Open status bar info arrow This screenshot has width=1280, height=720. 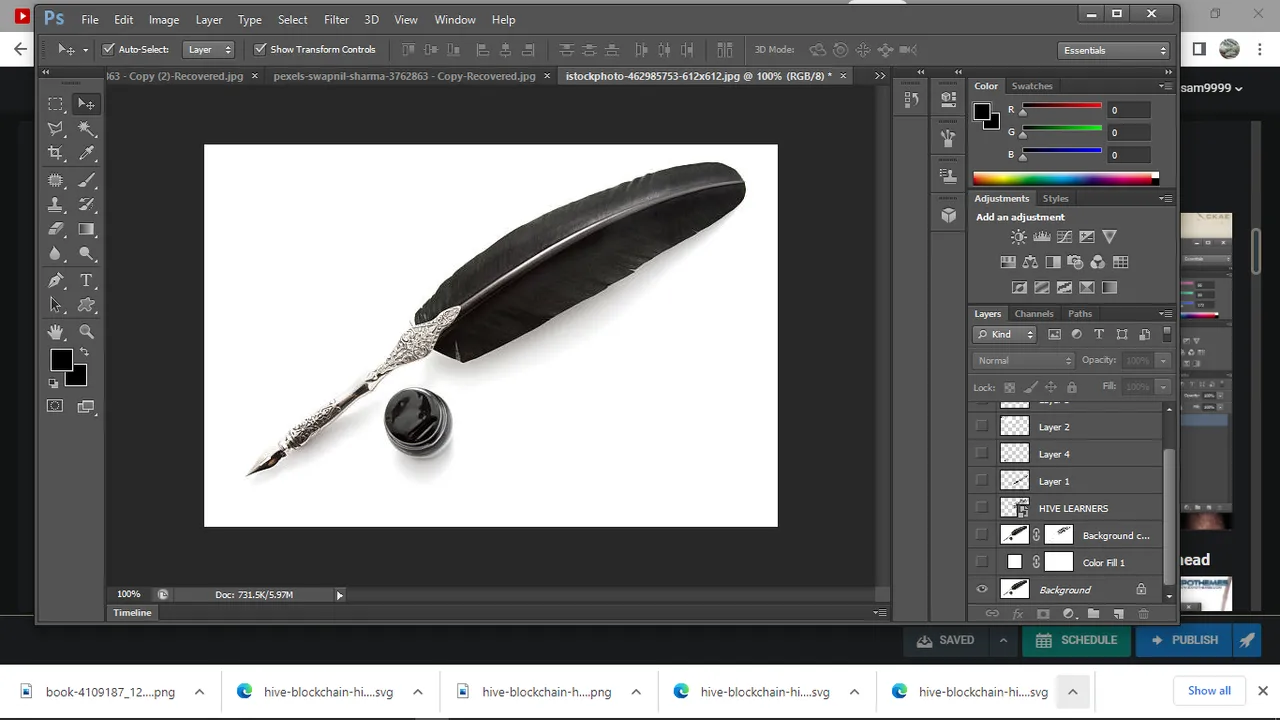click(x=339, y=595)
